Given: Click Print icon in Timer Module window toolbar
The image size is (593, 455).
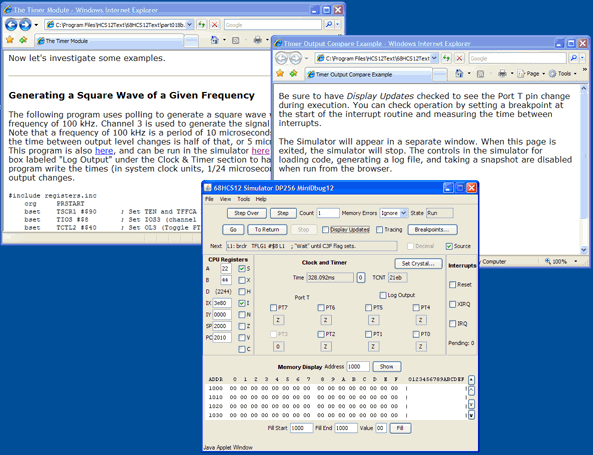Looking at the screenshot, I should tap(258, 40).
